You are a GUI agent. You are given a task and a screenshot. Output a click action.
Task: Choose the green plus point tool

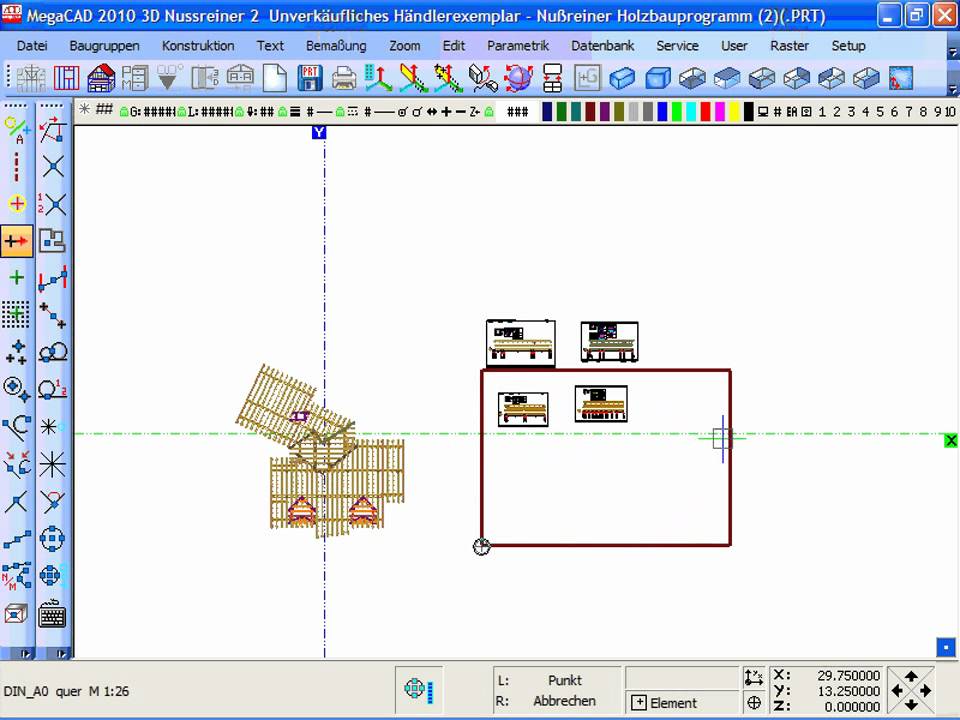point(17,277)
